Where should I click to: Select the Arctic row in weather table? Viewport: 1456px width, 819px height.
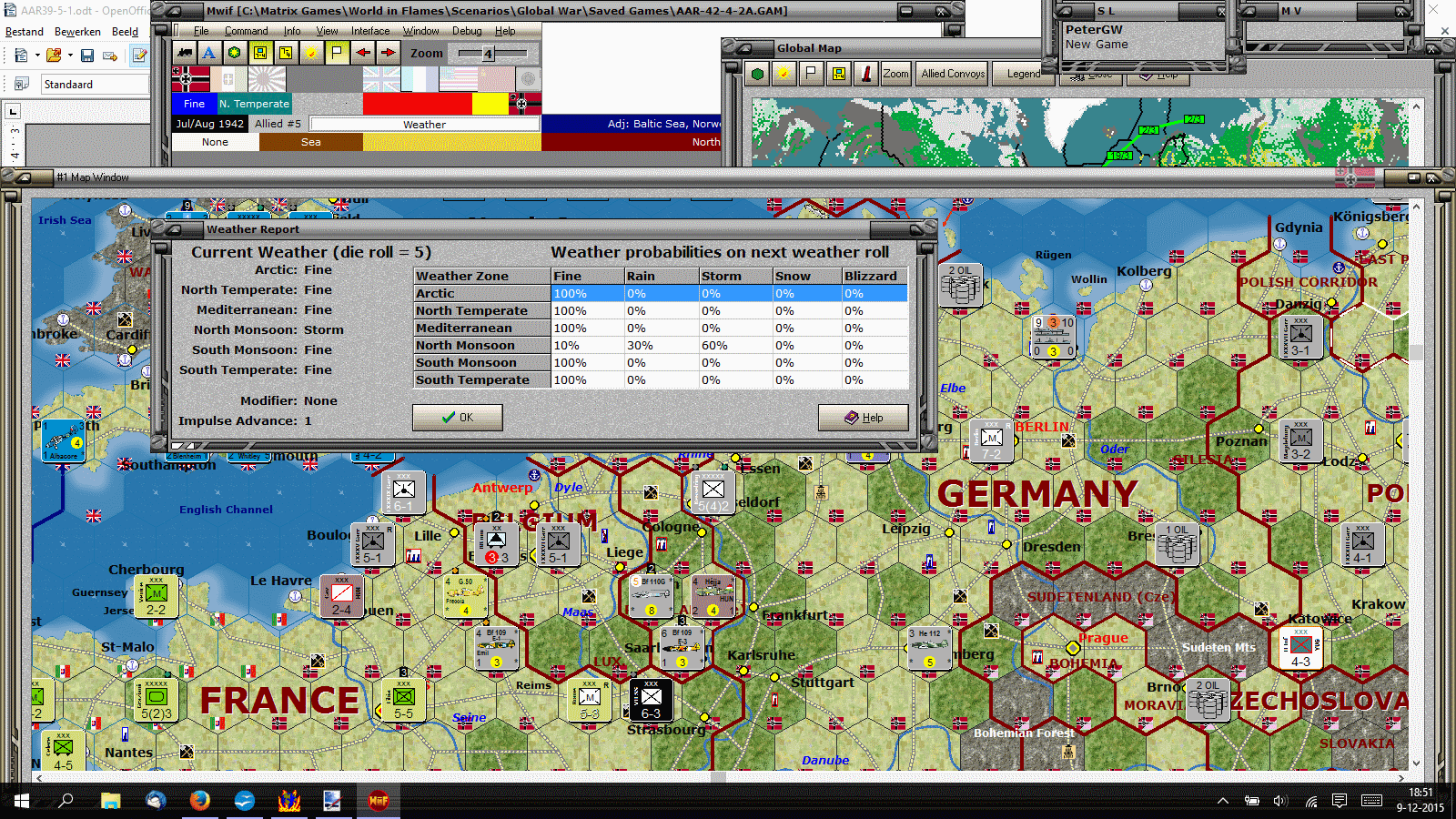point(661,293)
